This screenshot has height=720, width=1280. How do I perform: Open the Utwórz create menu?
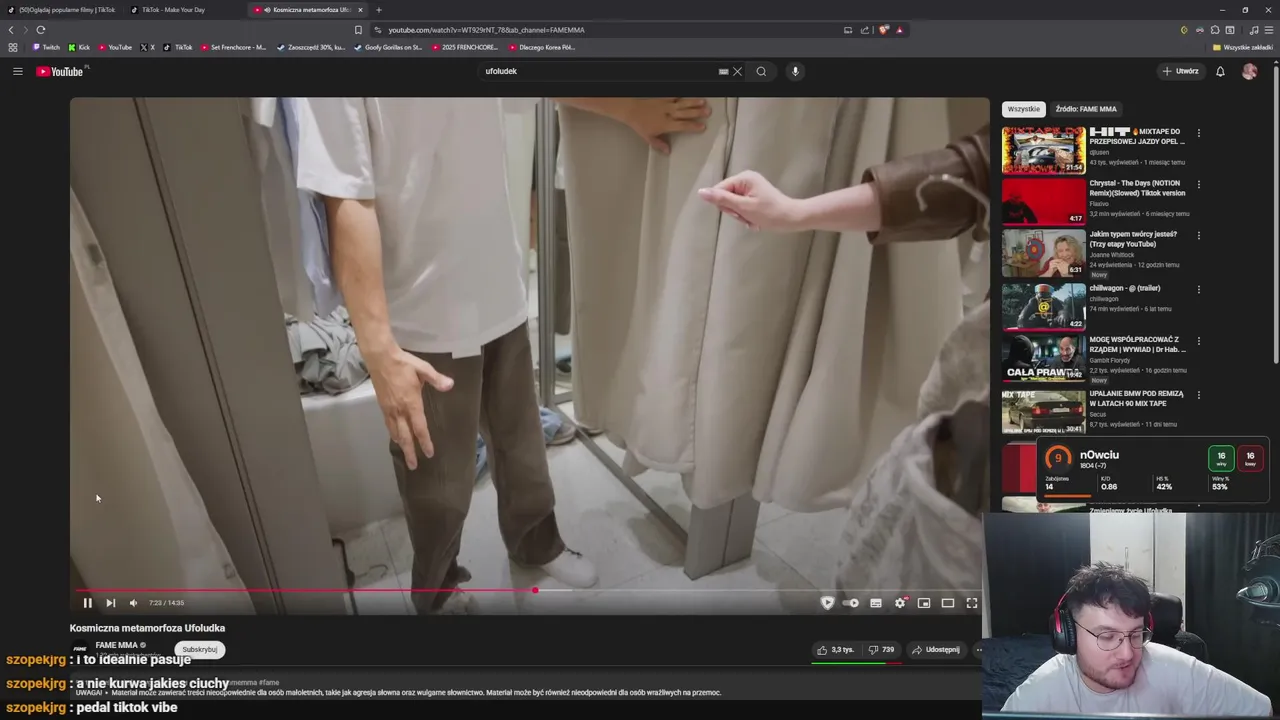click(x=1180, y=71)
